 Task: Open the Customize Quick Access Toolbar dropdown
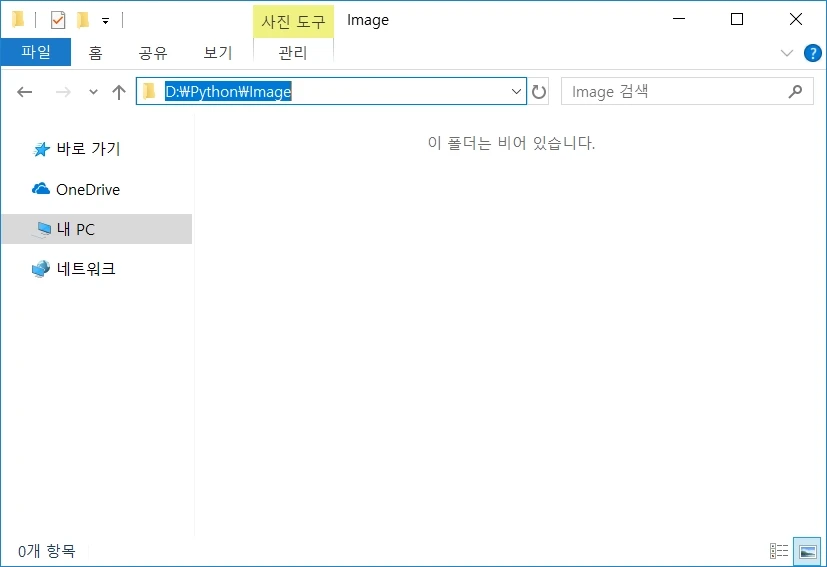[x=105, y=20]
